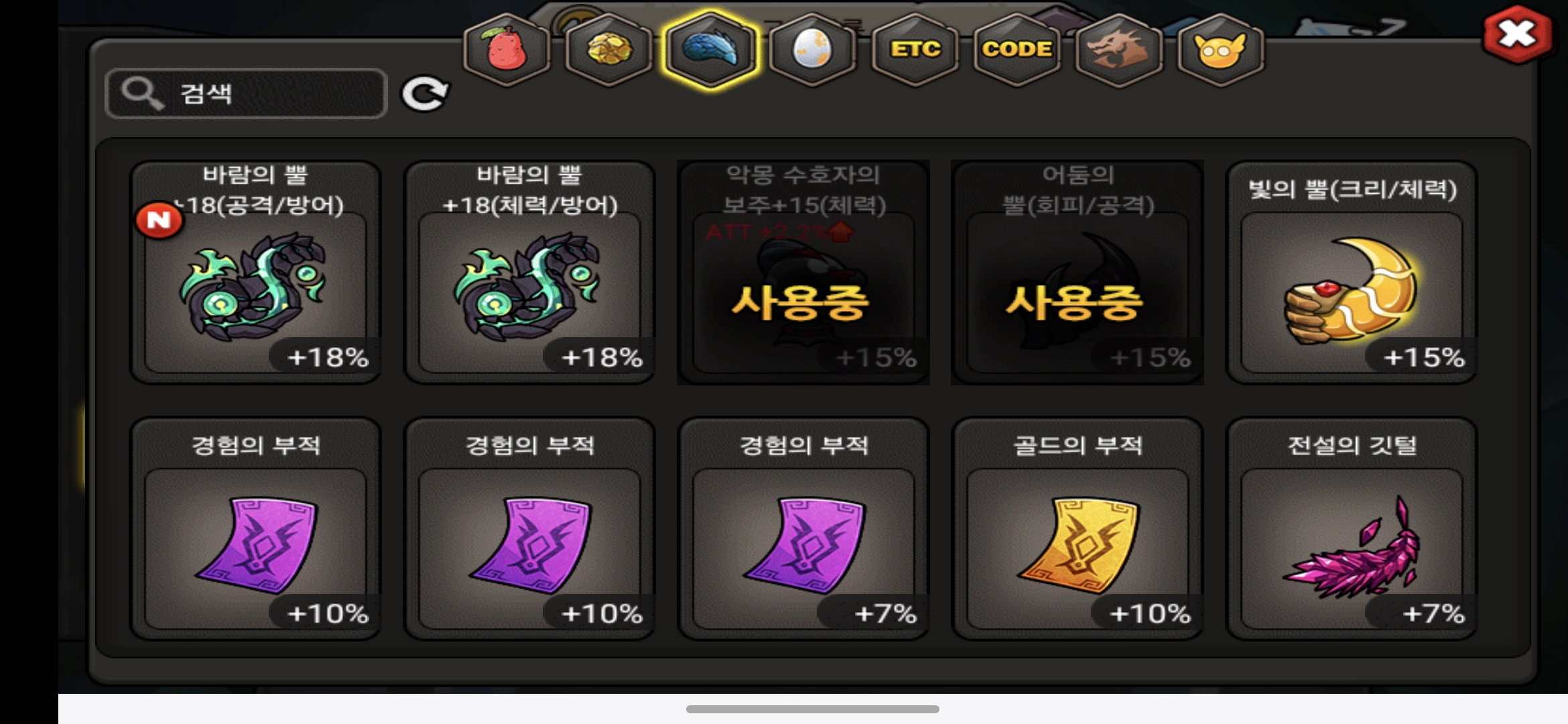
Task: Open the red fruit food tab
Action: click(x=507, y=50)
